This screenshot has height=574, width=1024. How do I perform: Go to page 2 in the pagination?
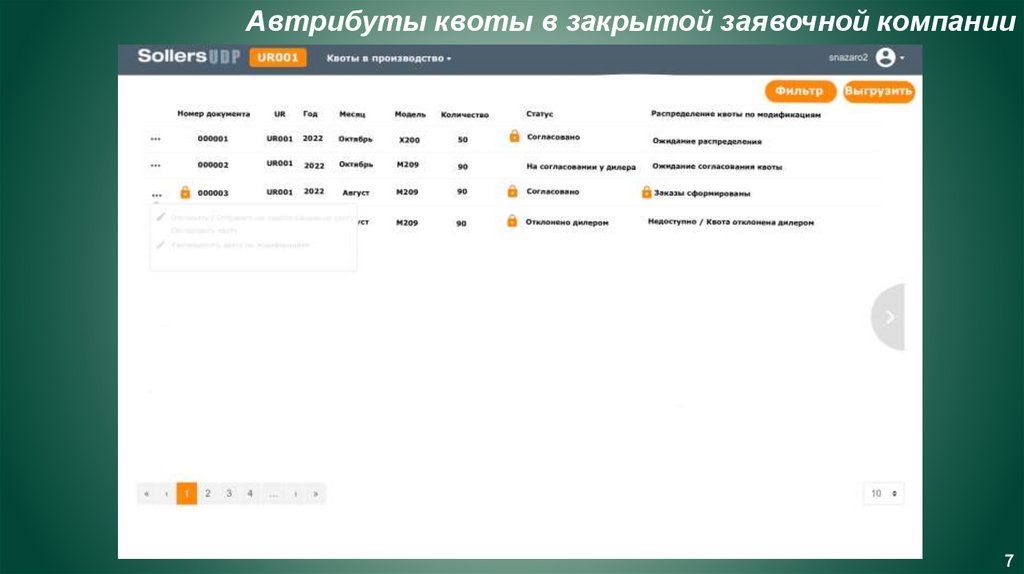[x=207, y=493]
